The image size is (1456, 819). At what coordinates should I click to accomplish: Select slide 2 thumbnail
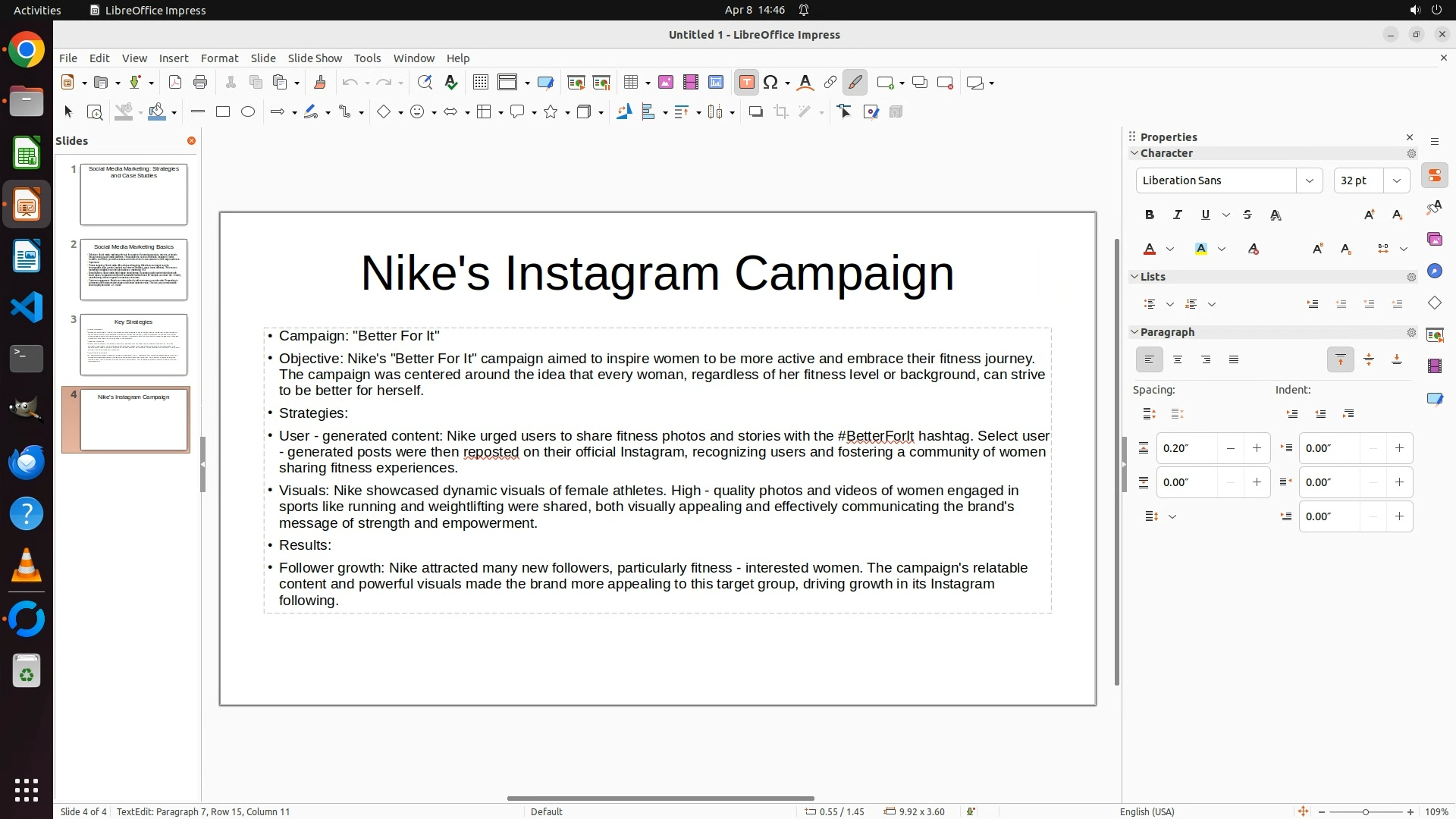click(133, 269)
